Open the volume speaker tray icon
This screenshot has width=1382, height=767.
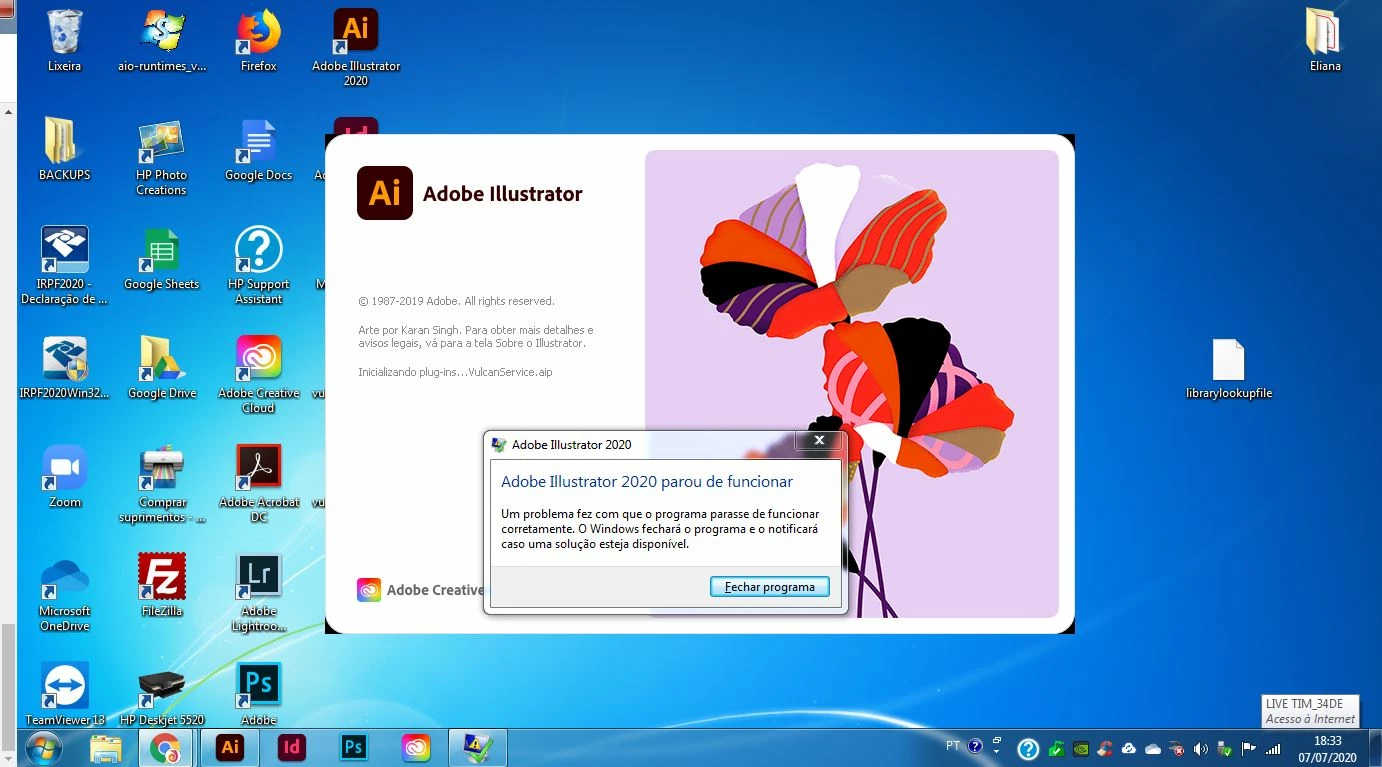click(1201, 748)
